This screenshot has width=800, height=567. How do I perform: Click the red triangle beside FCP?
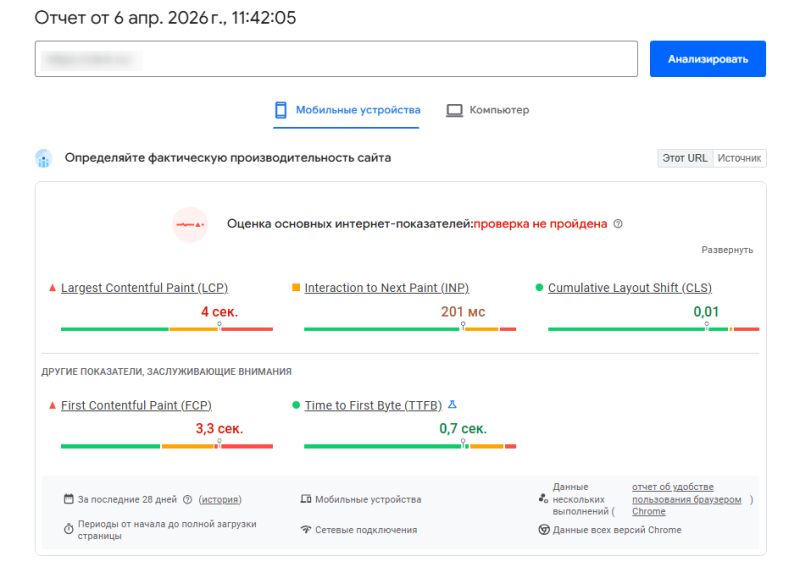pos(52,405)
